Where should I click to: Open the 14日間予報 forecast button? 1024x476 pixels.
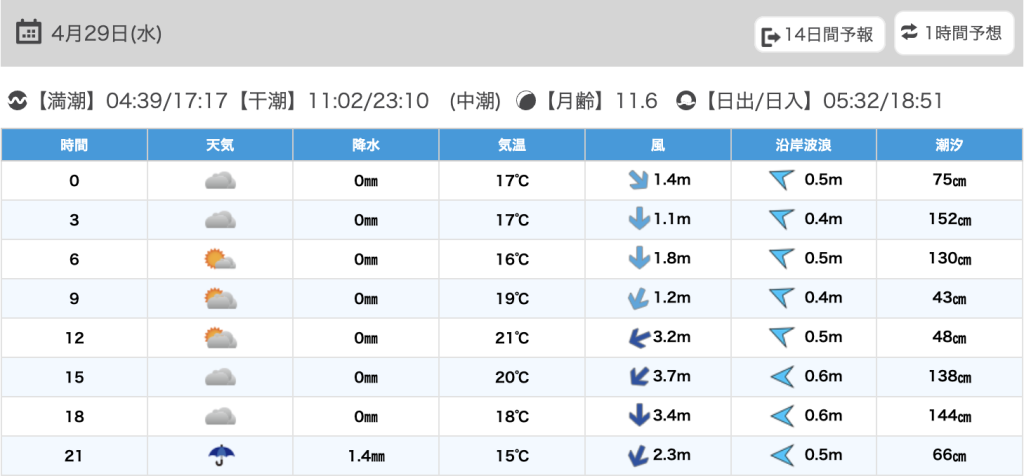pyautogui.click(x=819, y=35)
